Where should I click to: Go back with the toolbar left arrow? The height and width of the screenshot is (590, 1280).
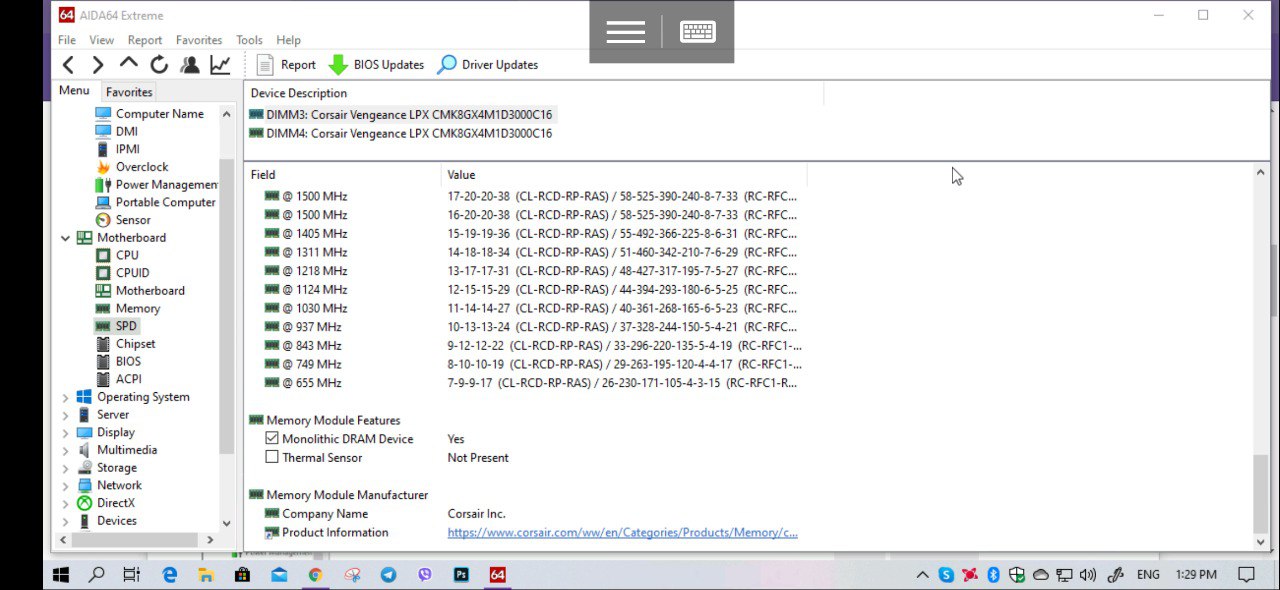pos(68,65)
